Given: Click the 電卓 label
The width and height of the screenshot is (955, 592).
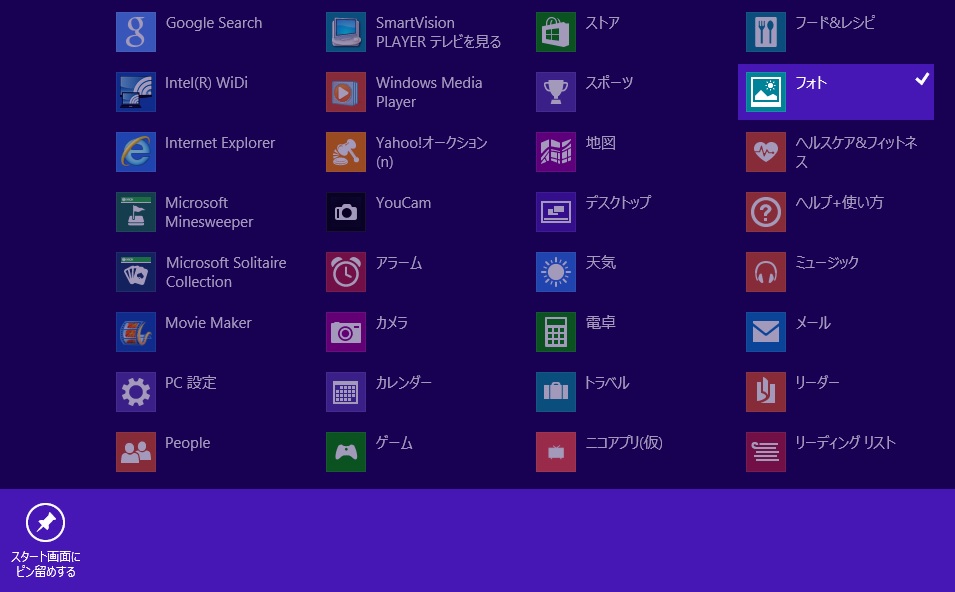Looking at the screenshot, I should click(x=601, y=322).
